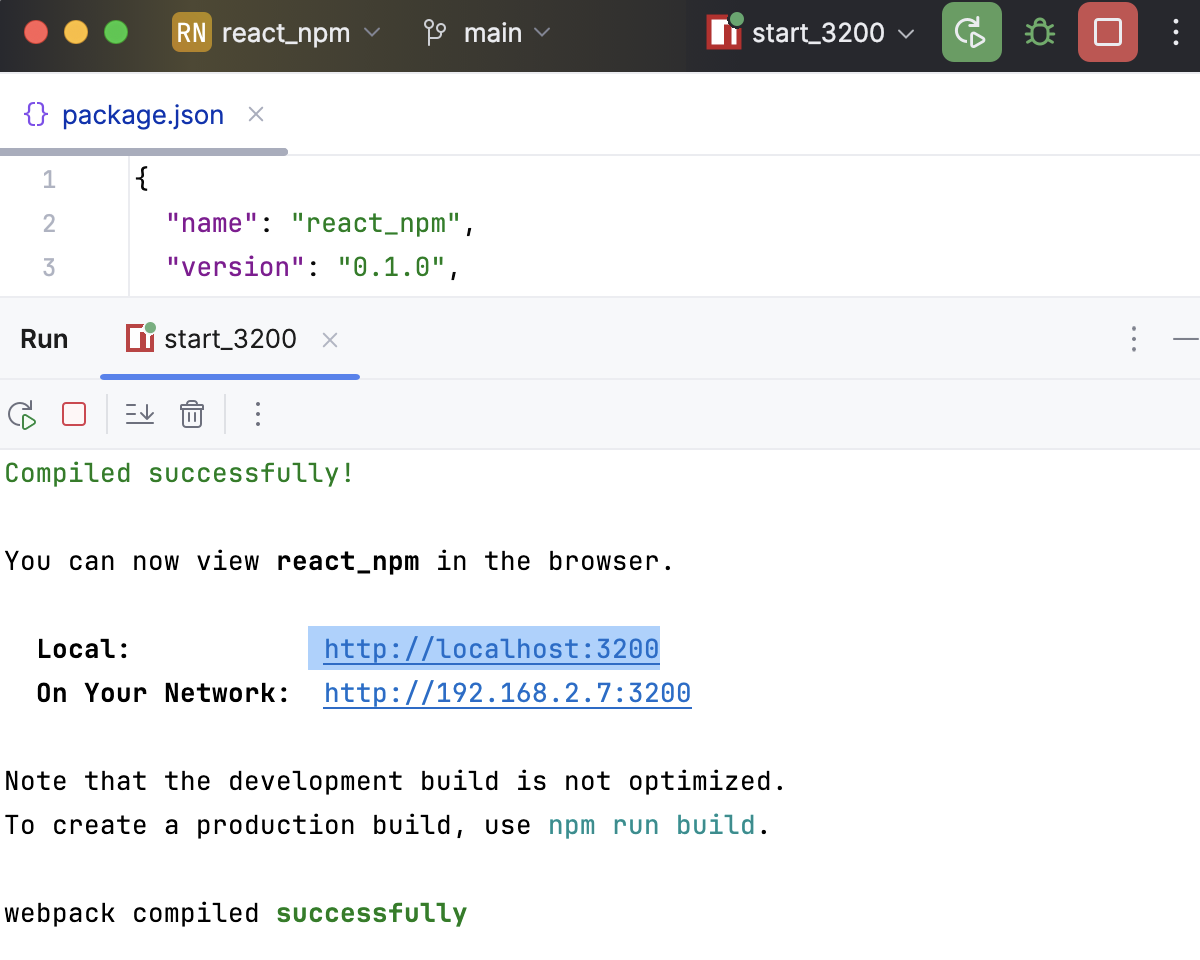Image resolution: width=1200 pixels, height=960 pixels.
Task: Click the npm icon on the start_3200 run tab
Action: (x=140, y=339)
